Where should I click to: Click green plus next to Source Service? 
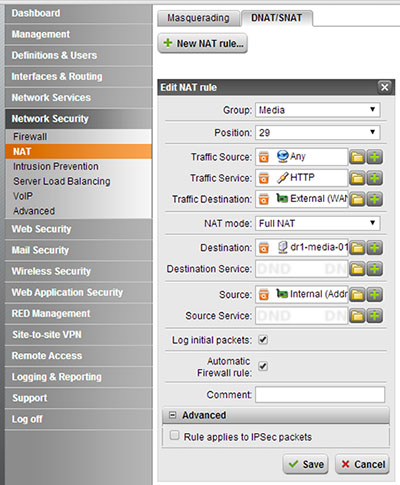click(375, 316)
